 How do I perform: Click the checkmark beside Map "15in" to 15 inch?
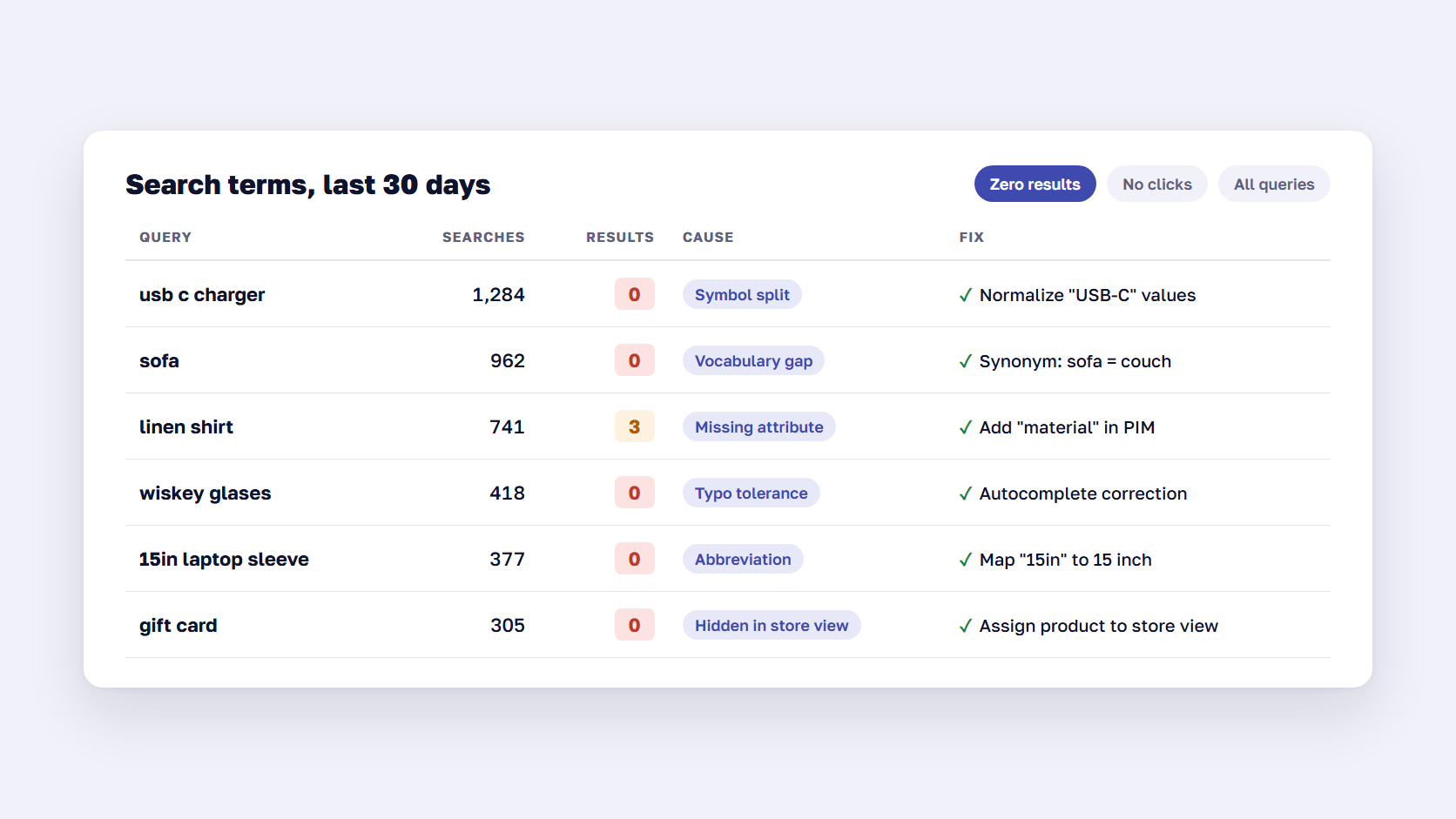pos(965,560)
